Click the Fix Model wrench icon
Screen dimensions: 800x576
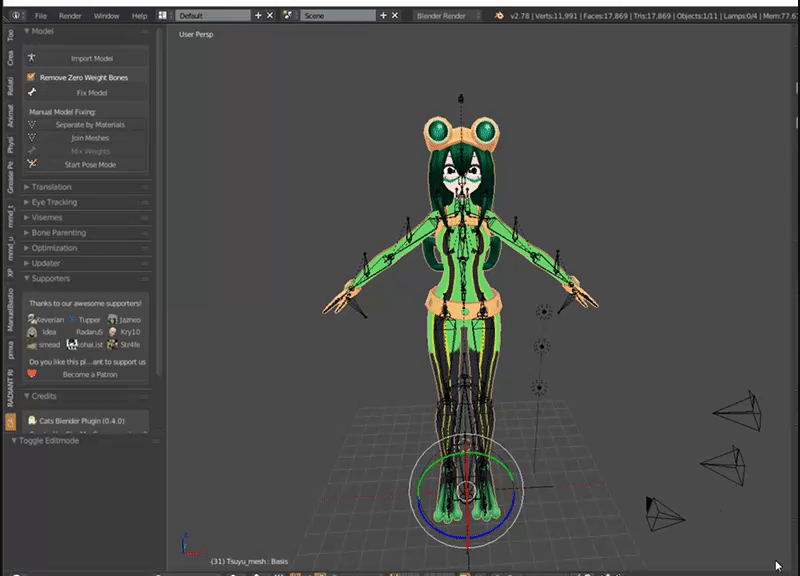coord(32,92)
